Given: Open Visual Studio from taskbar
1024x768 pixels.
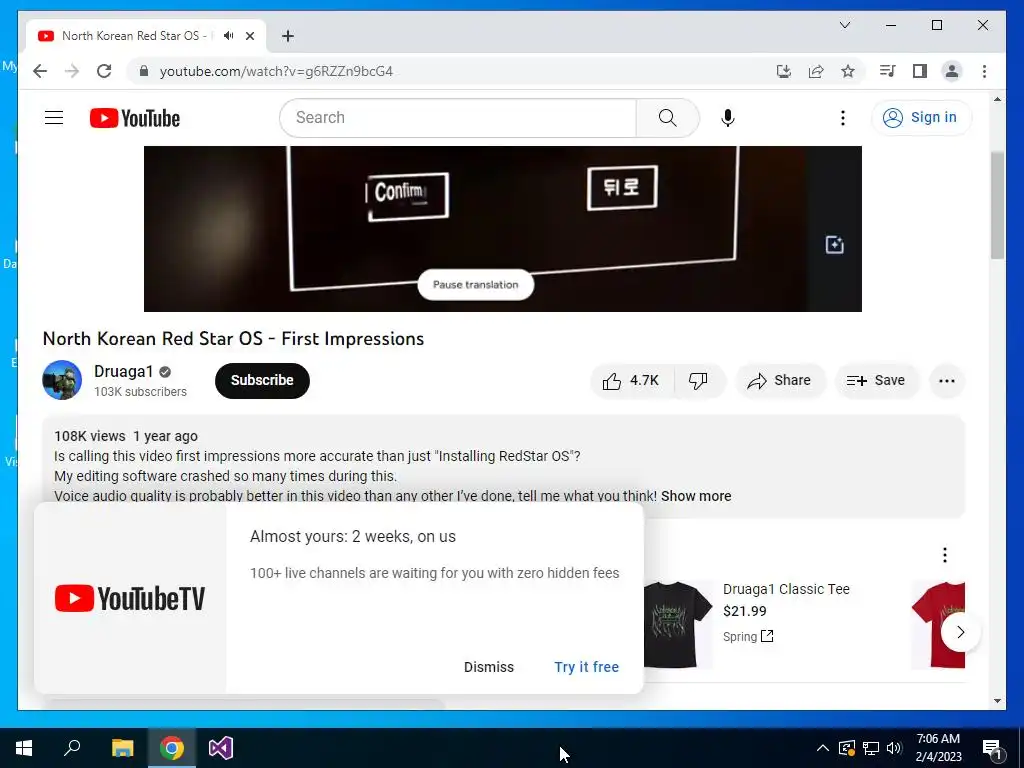Looking at the screenshot, I should click(221, 748).
